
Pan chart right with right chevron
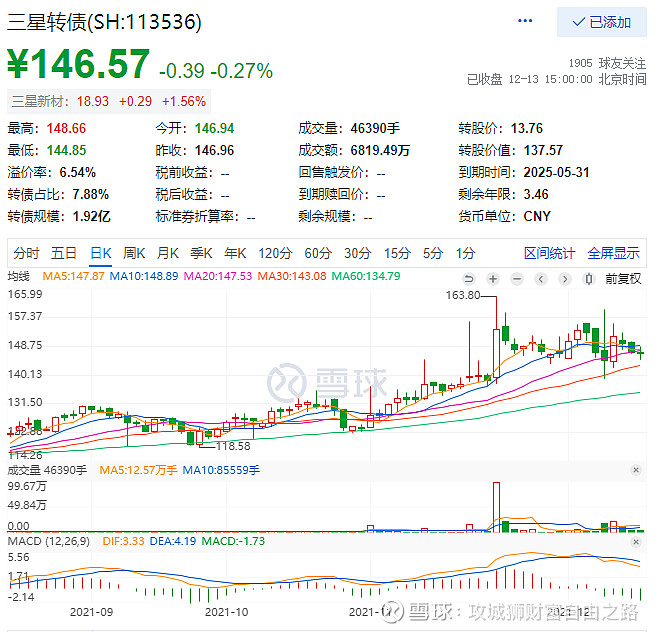pyautogui.click(x=565, y=279)
